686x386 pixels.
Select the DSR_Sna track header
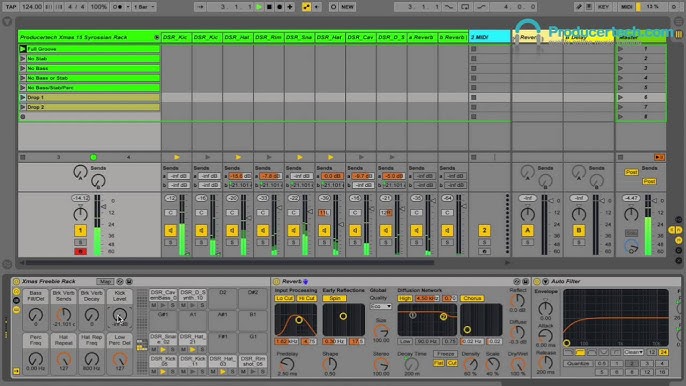coord(299,38)
